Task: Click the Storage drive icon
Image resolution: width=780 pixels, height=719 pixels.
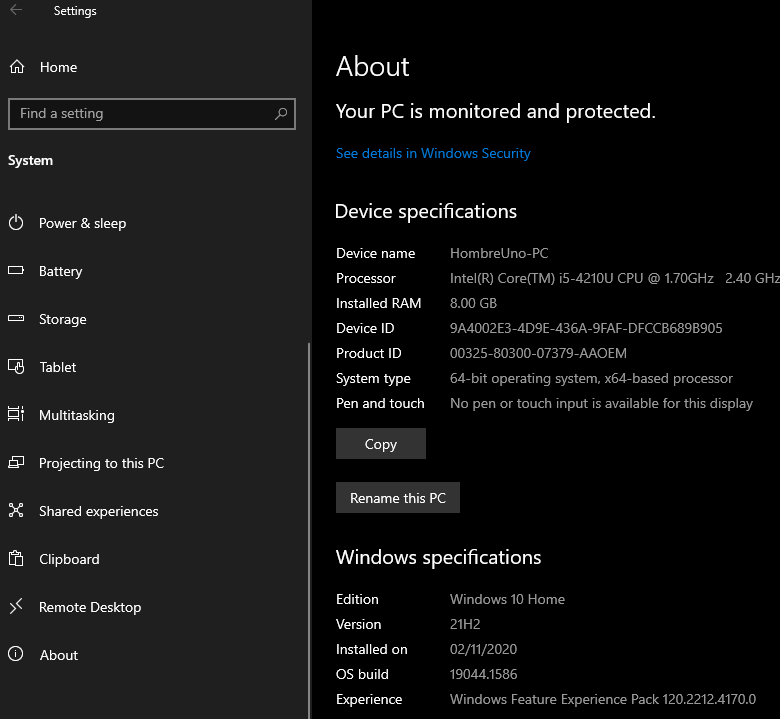Action: [x=16, y=319]
